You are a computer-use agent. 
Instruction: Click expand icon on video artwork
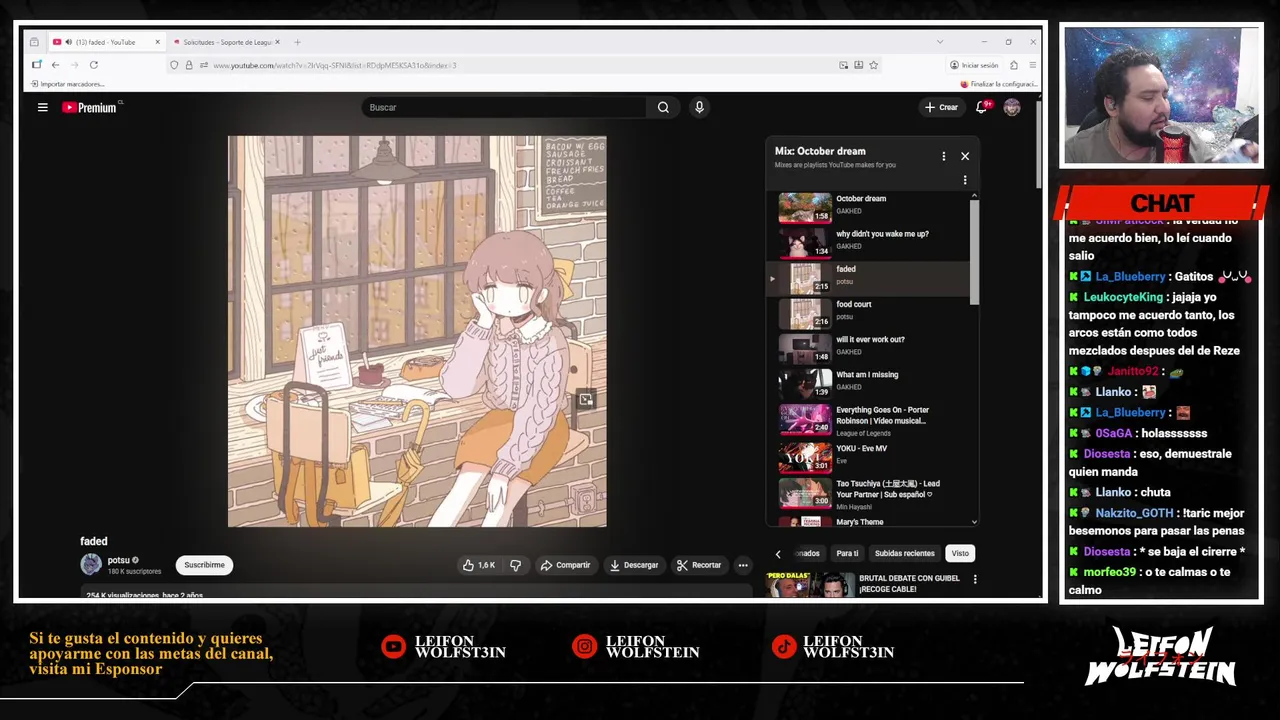(586, 399)
